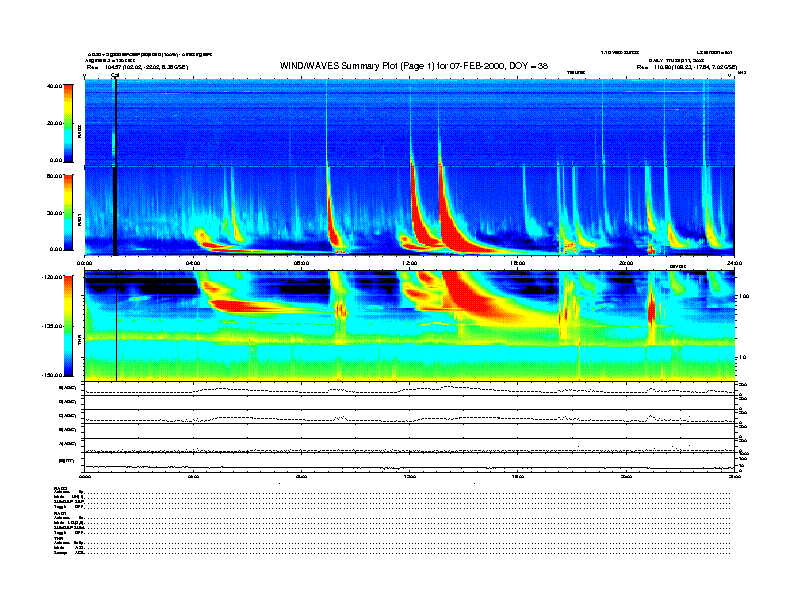
Task: Select the RAD1 intensity color bar
Action: [x=68, y=212]
